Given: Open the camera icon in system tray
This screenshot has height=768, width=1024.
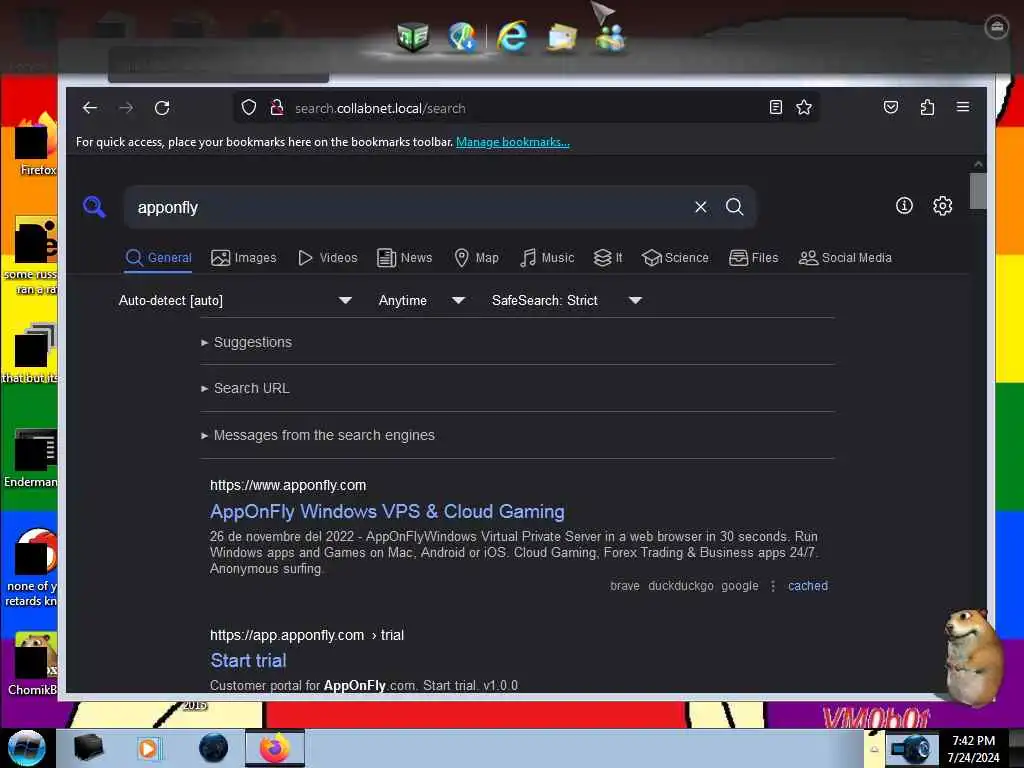Looking at the screenshot, I should [x=912, y=749].
